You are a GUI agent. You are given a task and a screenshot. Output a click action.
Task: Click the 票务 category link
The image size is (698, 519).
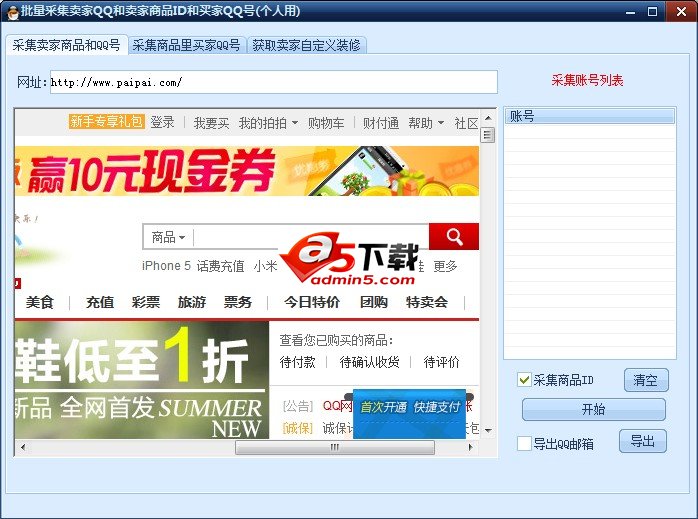click(237, 302)
